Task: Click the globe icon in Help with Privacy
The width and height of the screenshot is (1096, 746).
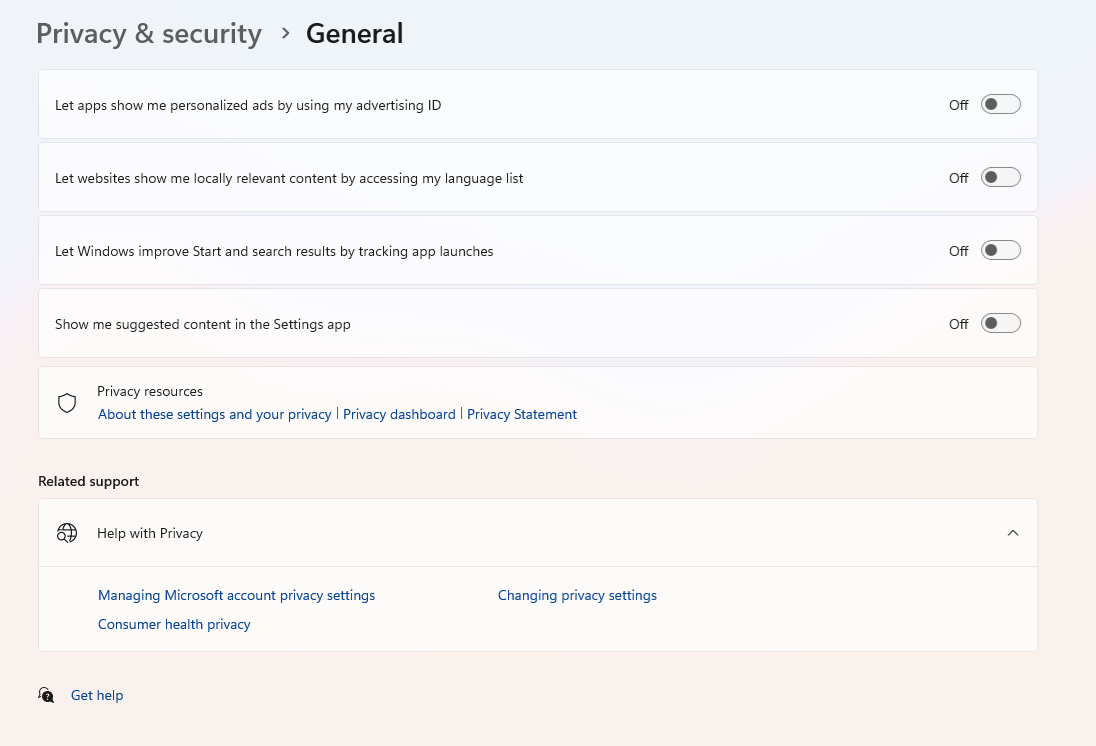Action: click(x=67, y=533)
